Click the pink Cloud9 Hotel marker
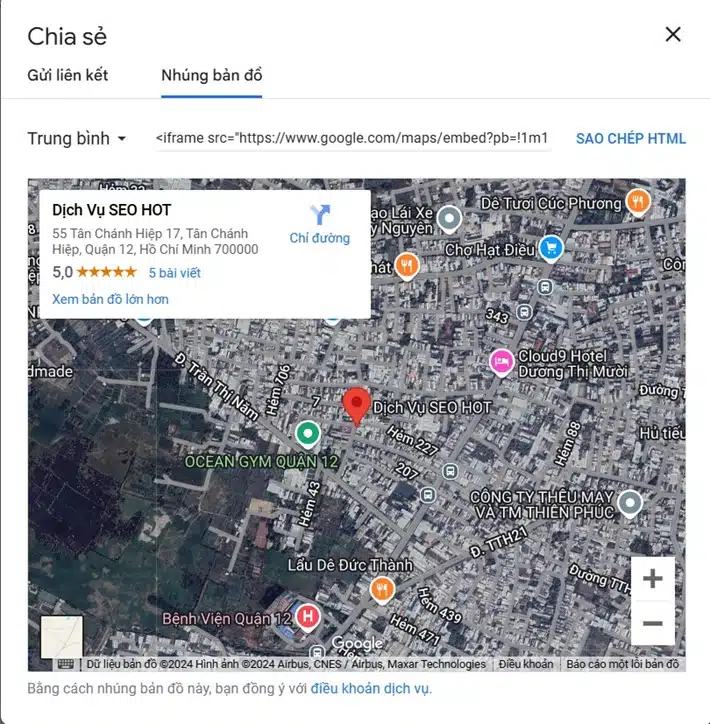710x724 pixels. (501, 362)
